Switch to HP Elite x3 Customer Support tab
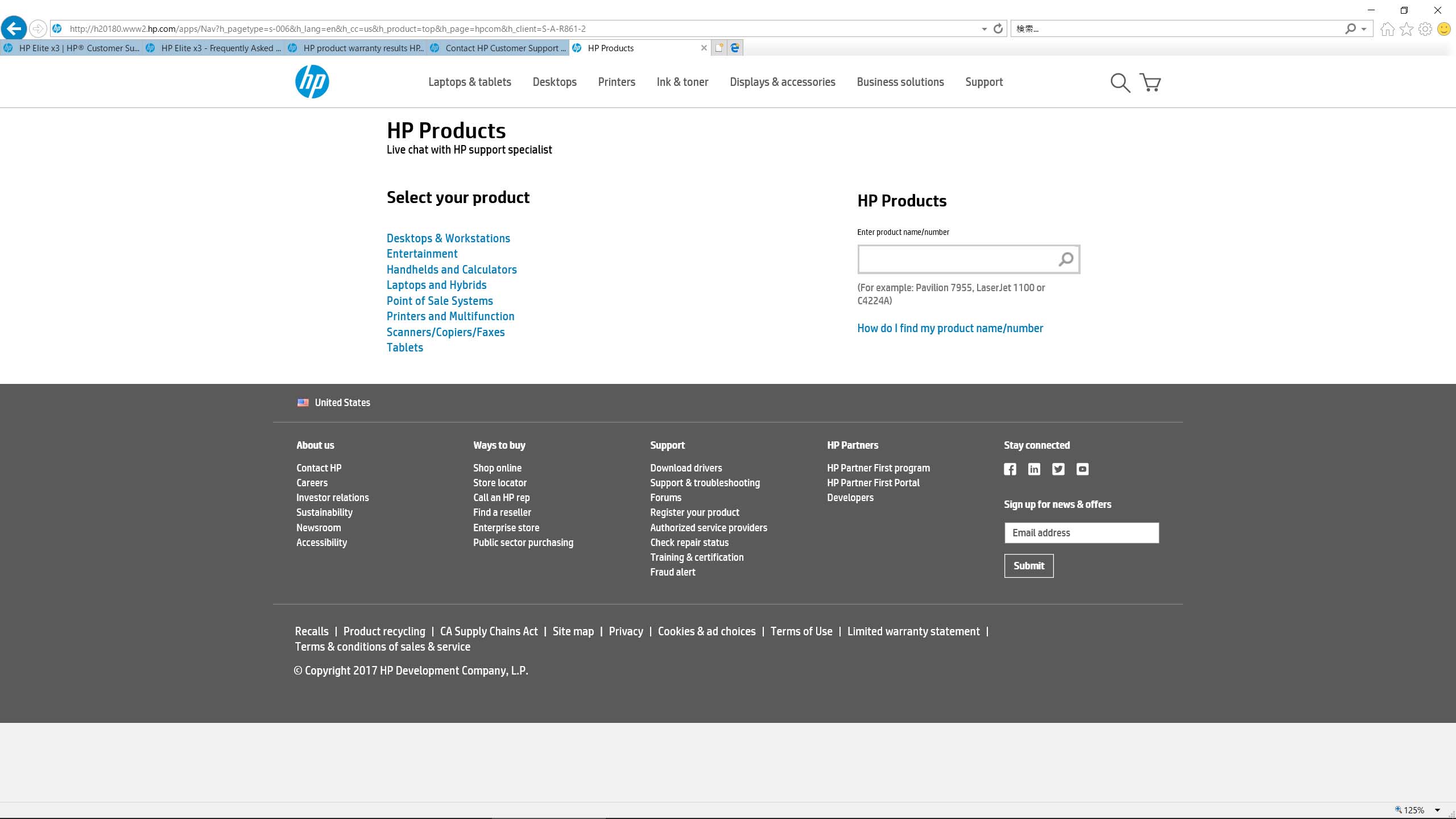This screenshot has height=819, width=1456. pyautogui.click(x=71, y=48)
